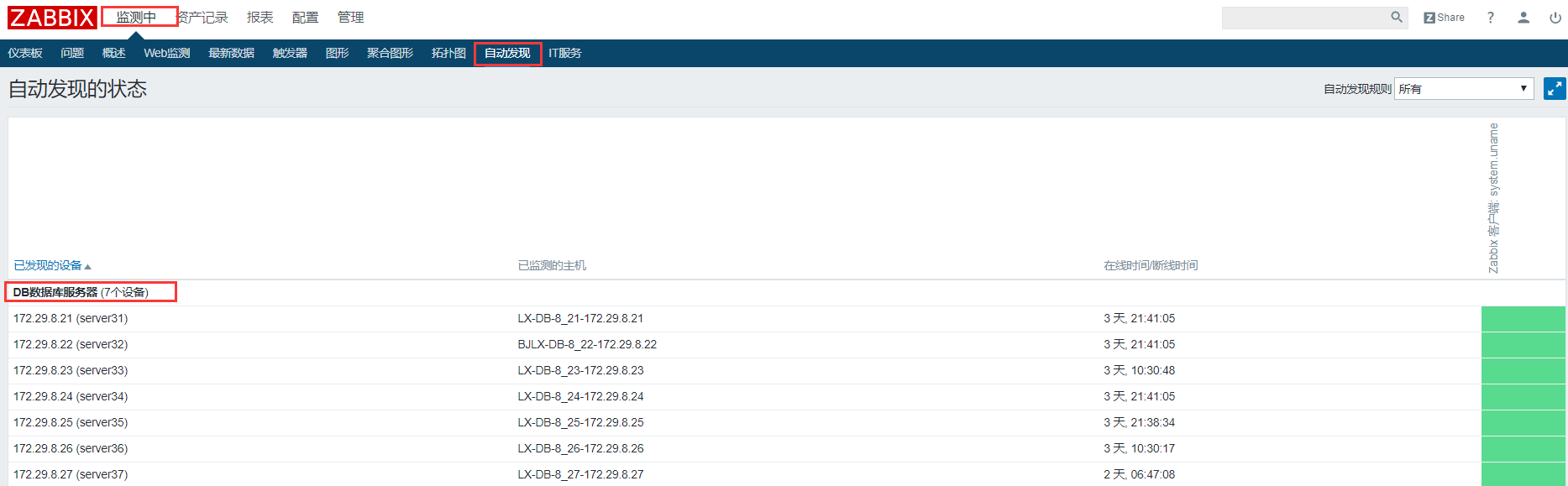The image size is (1568, 486).
Task: Go to 概述 submenu
Action: (113, 53)
